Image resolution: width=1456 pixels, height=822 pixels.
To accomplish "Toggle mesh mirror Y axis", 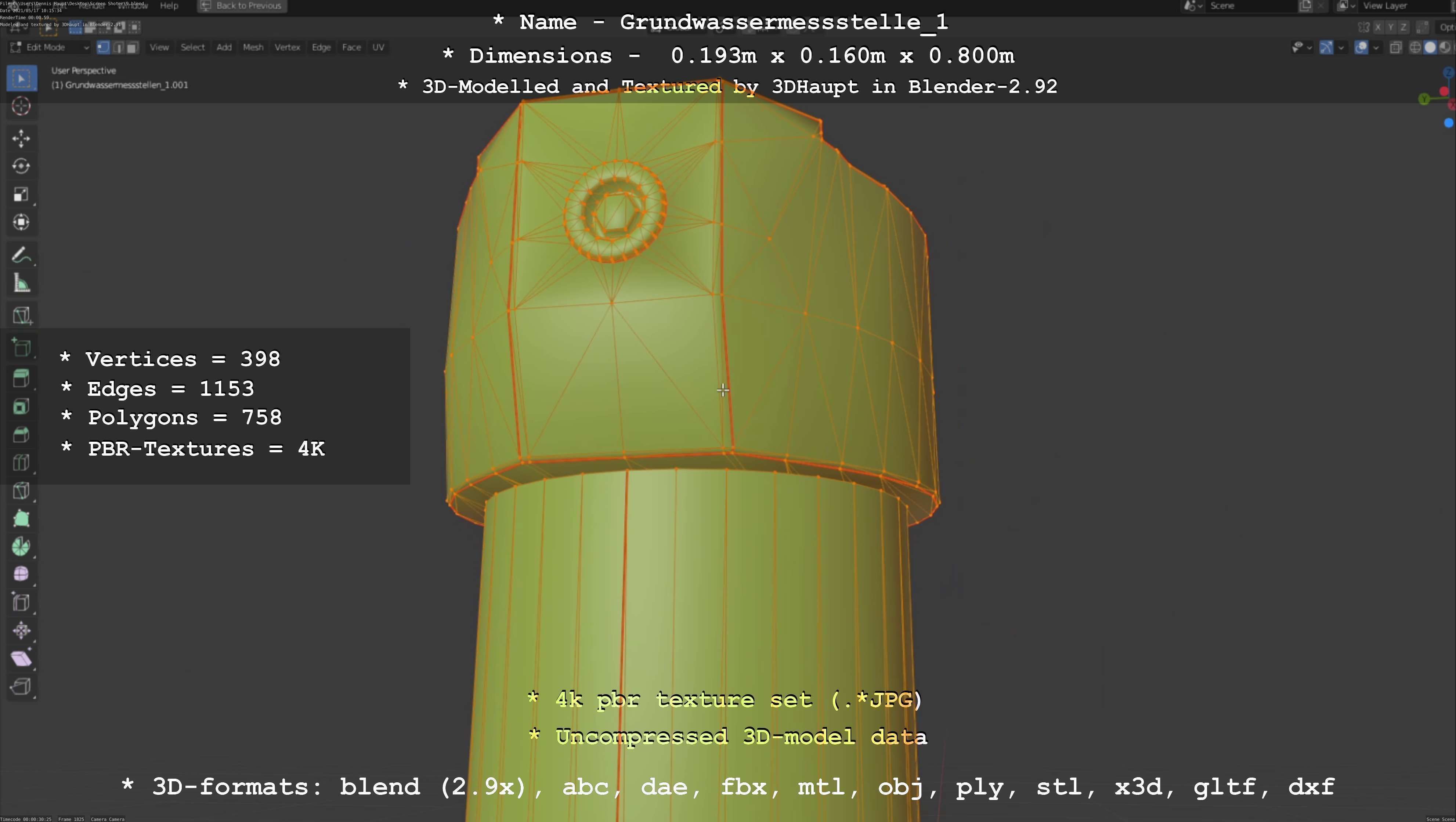I will [x=1390, y=27].
